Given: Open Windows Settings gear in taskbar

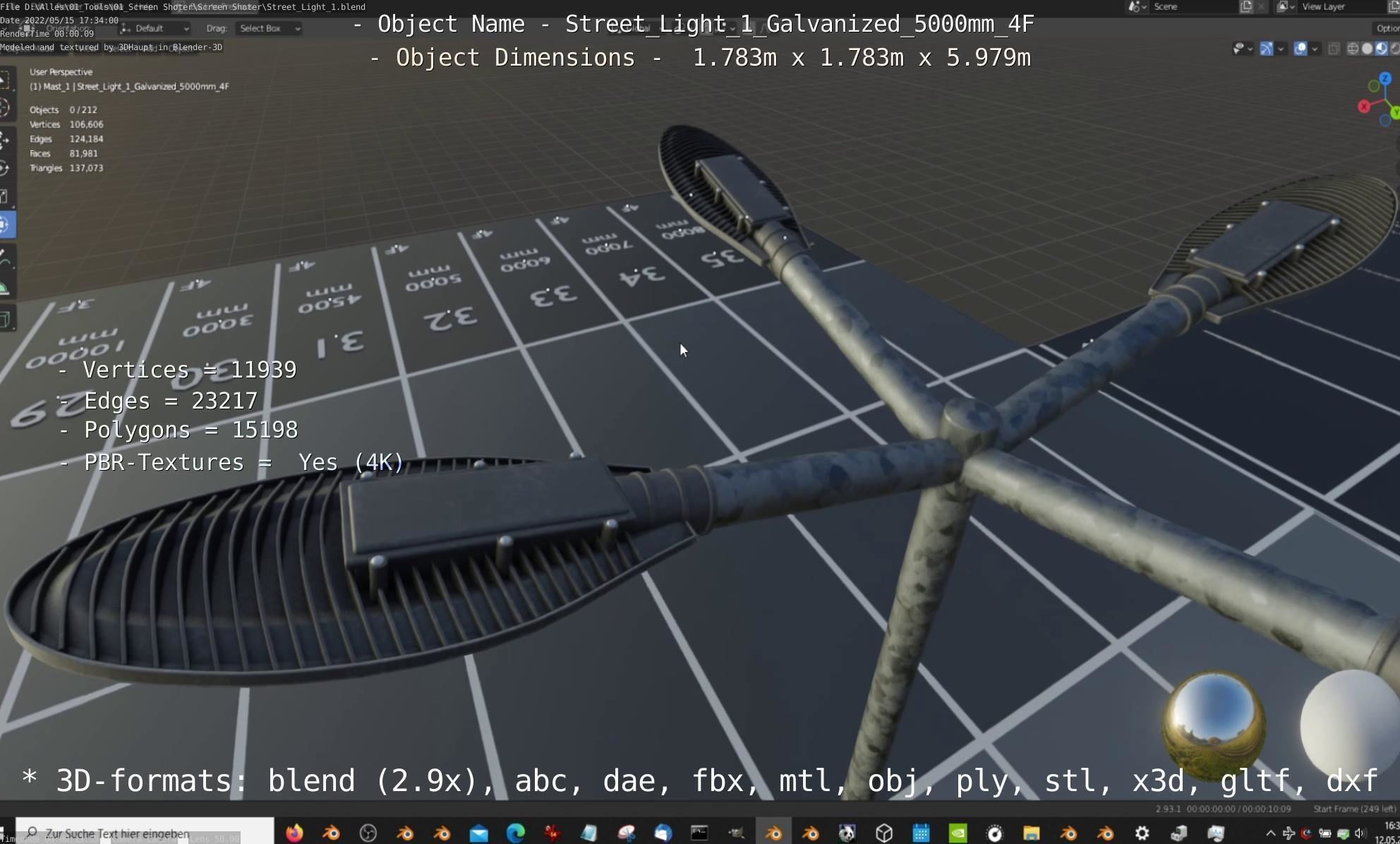Looking at the screenshot, I should pos(1142,833).
